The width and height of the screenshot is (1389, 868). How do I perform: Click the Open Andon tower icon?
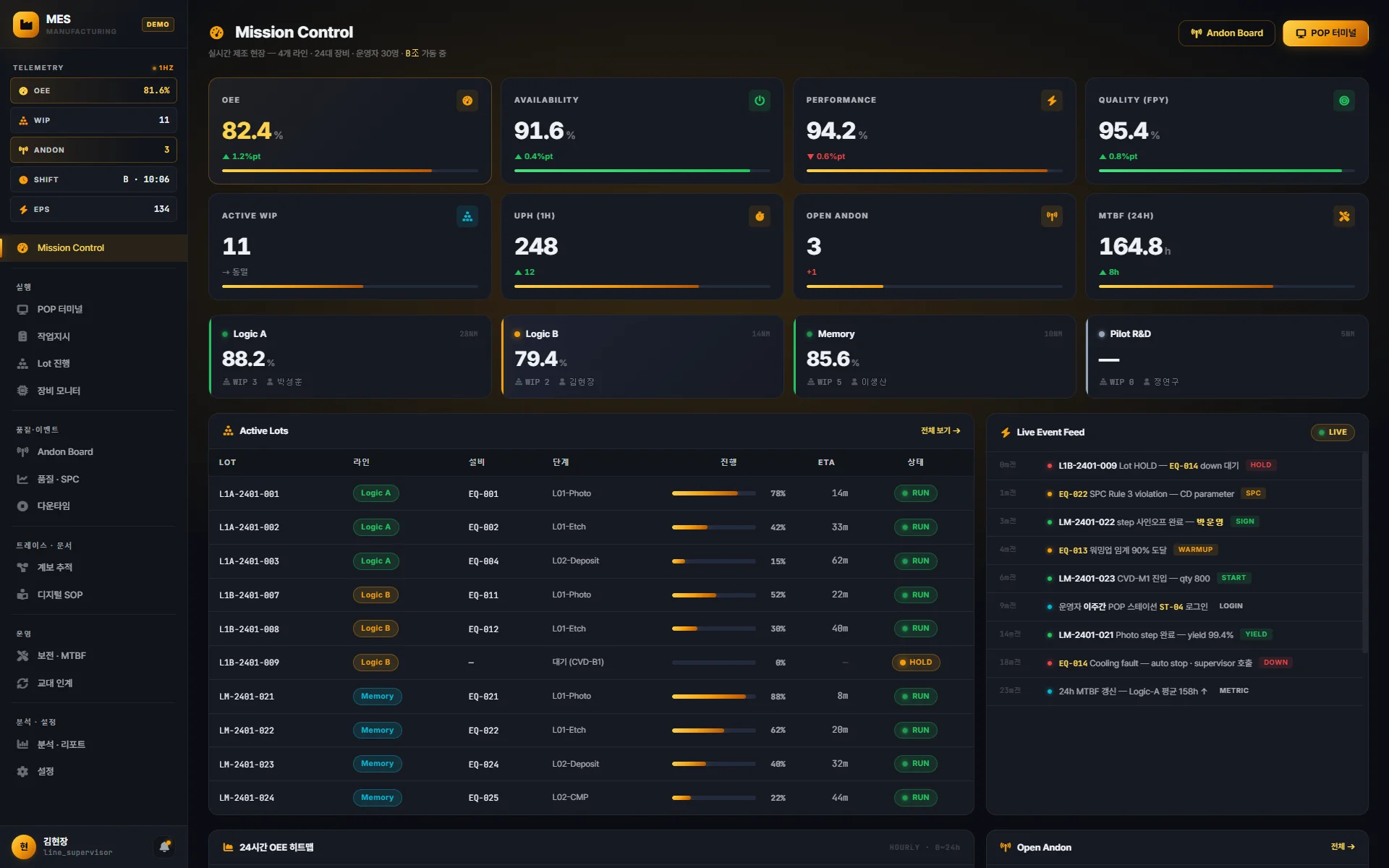[1052, 216]
